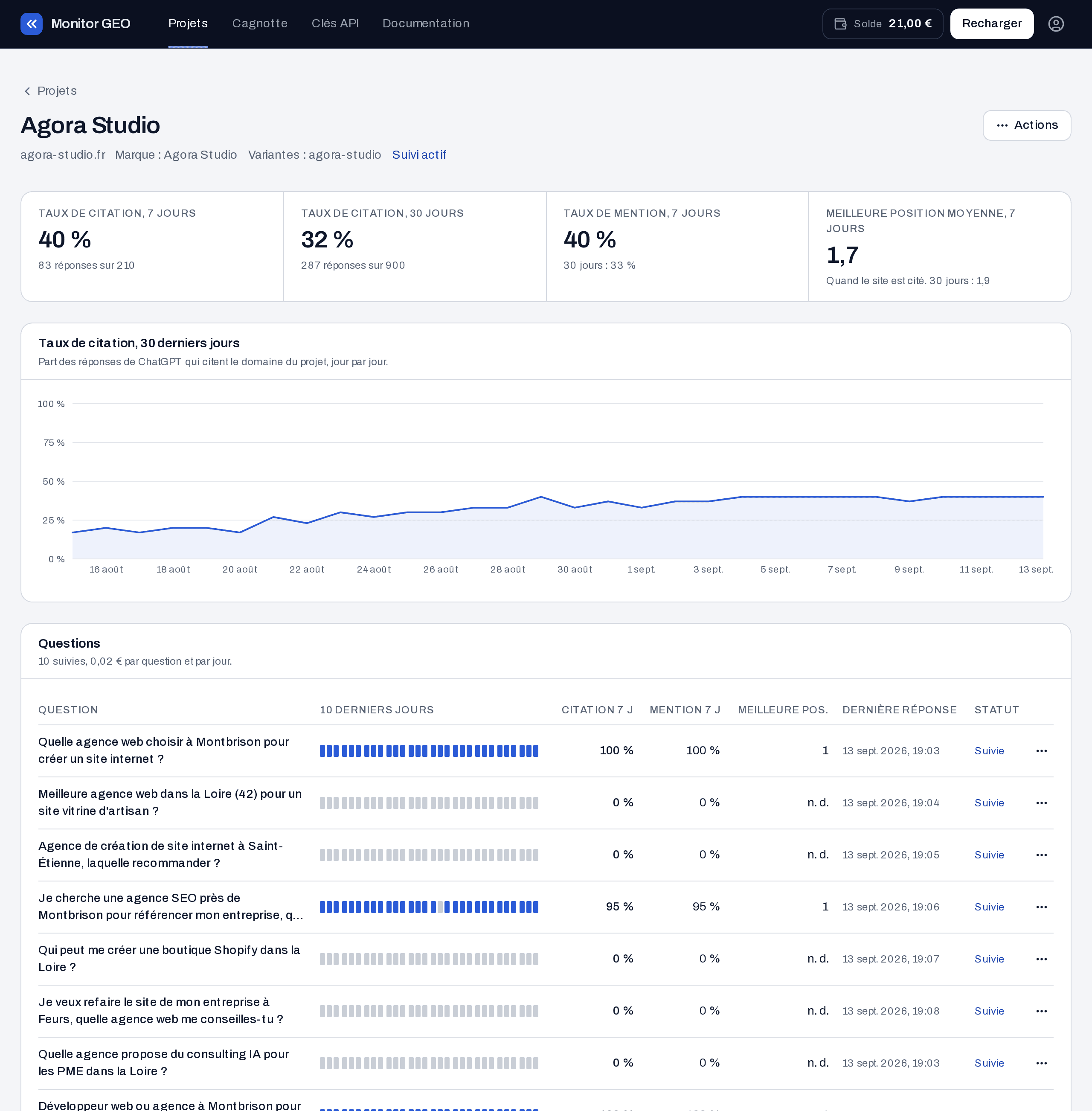Select question 'Qui peut me créer une boutique Shopify'
Screen dimensions: 1092x1111
[x=169, y=958]
